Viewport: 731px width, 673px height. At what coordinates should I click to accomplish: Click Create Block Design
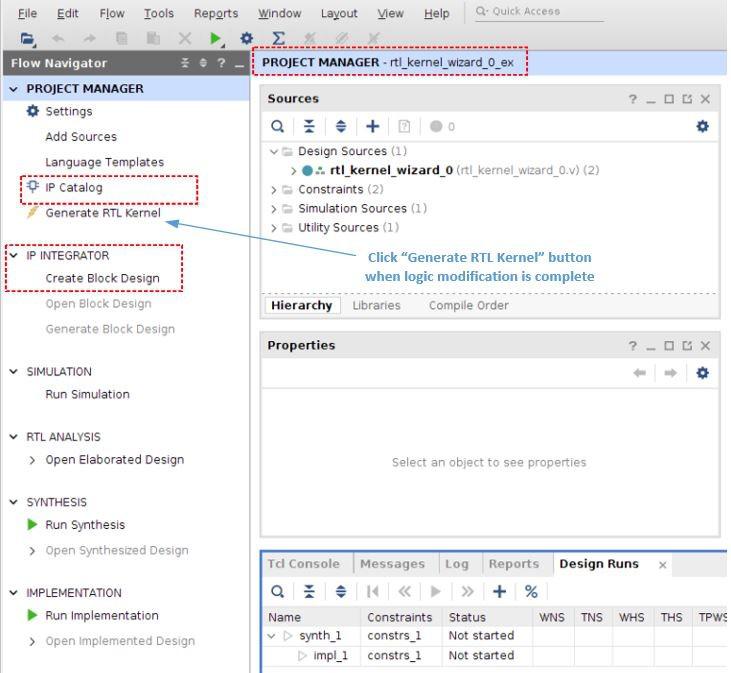pos(103,278)
